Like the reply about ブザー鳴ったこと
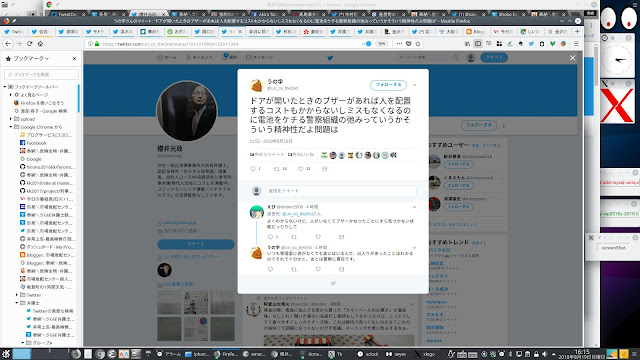The width and height of the screenshot is (640, 360). (x=318, y=237)
